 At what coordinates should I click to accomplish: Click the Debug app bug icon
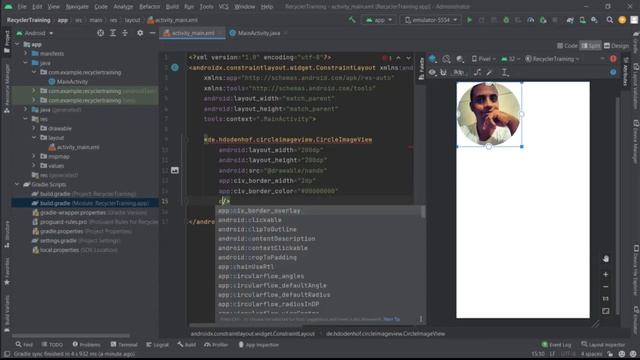point(506,20)
